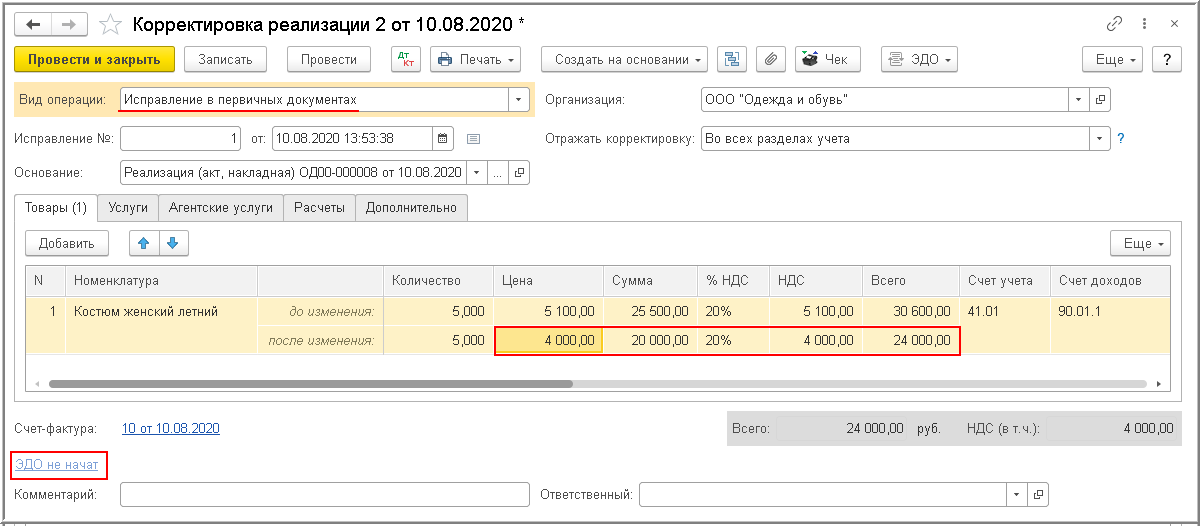Open Печать dropdown menu
This screenshot has width=1200, height=526.
[476, 59]
